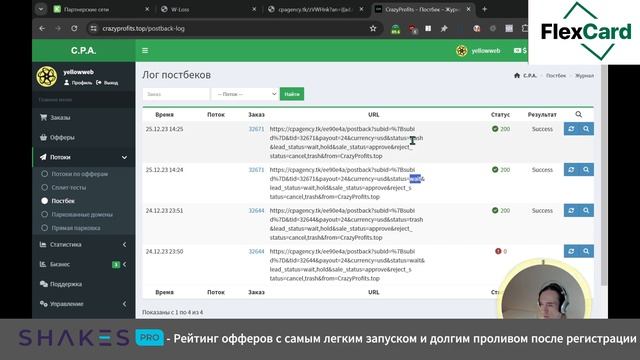Collapse the Потоки menu chevron

(124, 158)
